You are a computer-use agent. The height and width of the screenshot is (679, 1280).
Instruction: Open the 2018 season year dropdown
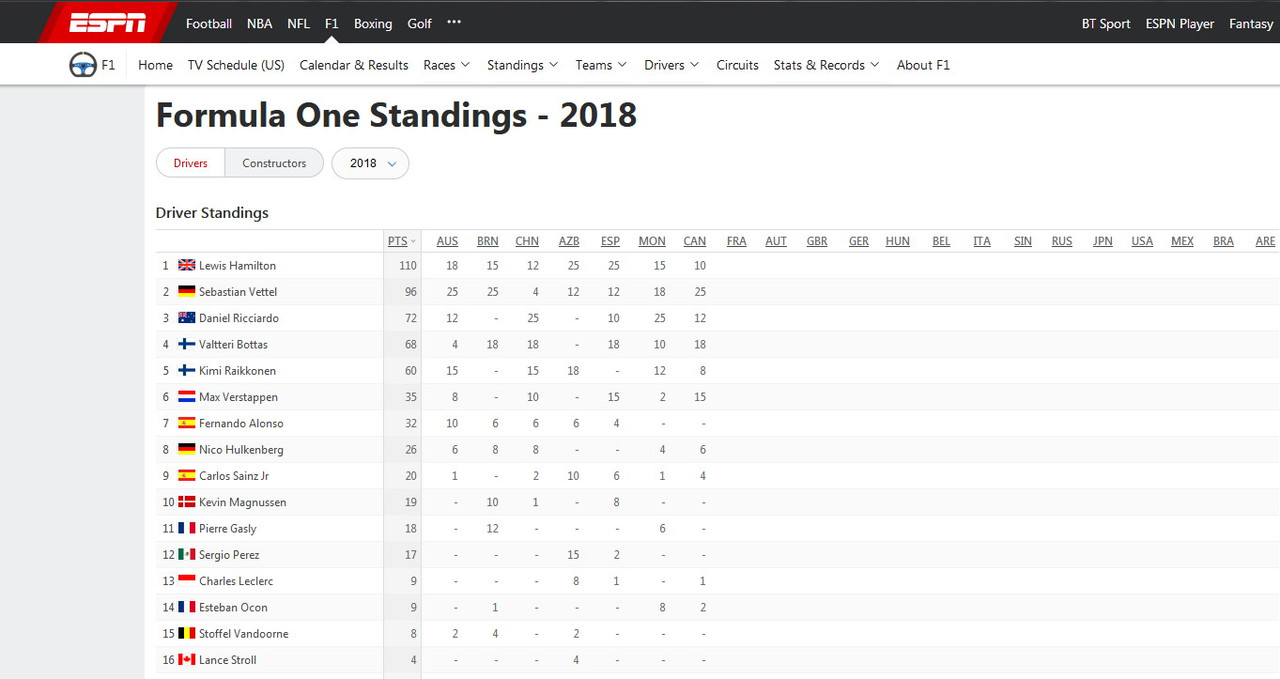(x=370, y=163)
